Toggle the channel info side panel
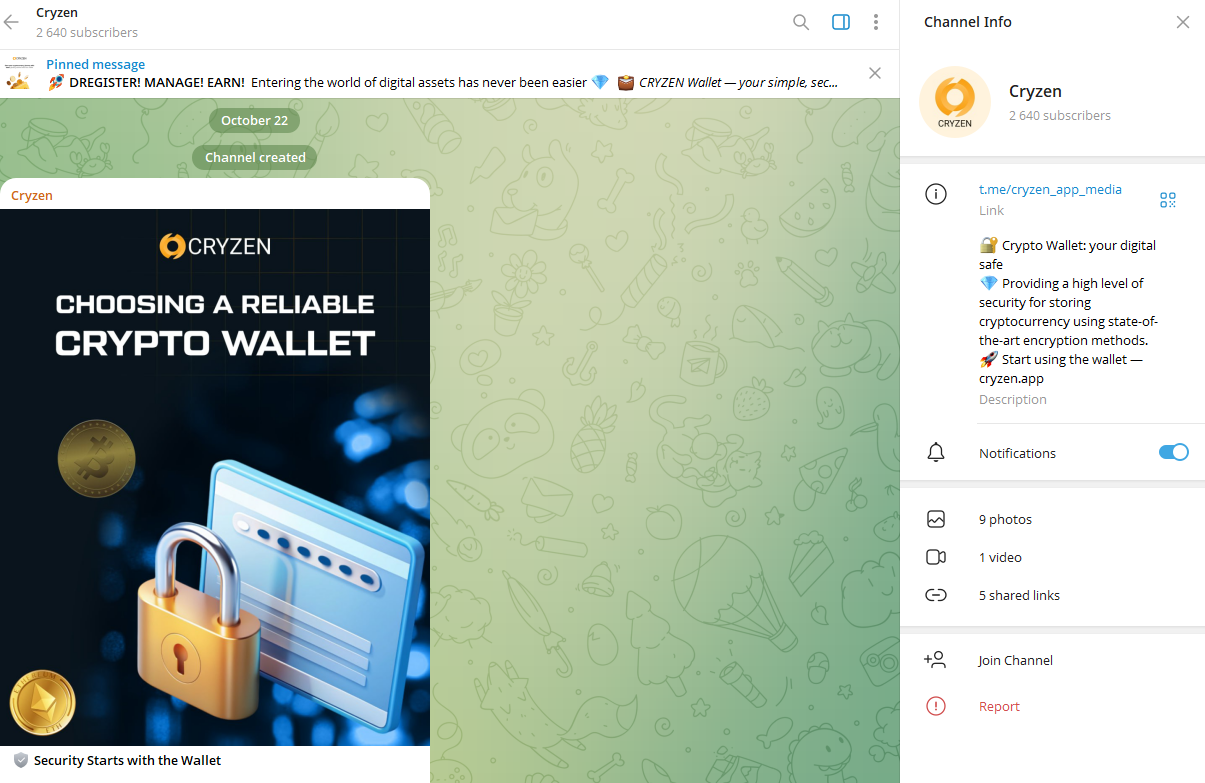This screenshot has height=783, width=1205. click(x=841, y=22)
